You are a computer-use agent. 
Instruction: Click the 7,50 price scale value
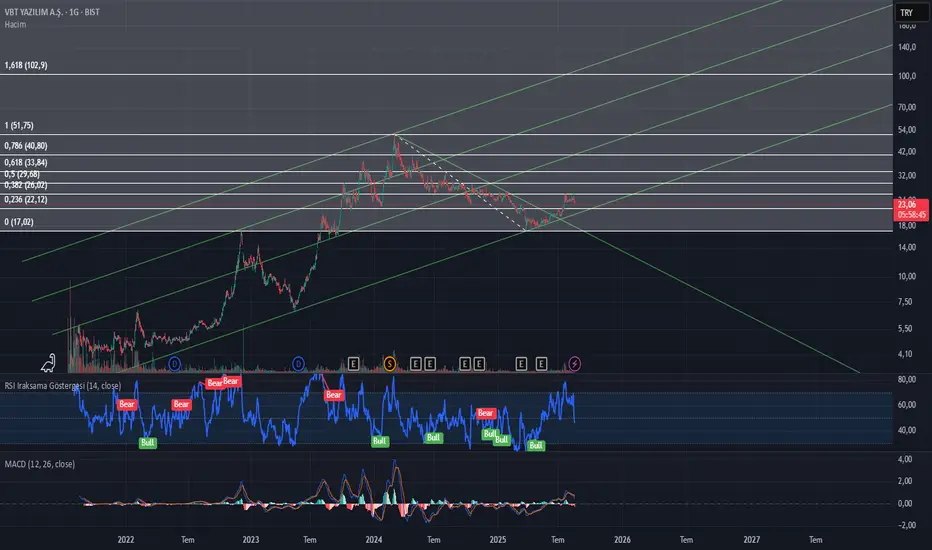coord(905,302)
